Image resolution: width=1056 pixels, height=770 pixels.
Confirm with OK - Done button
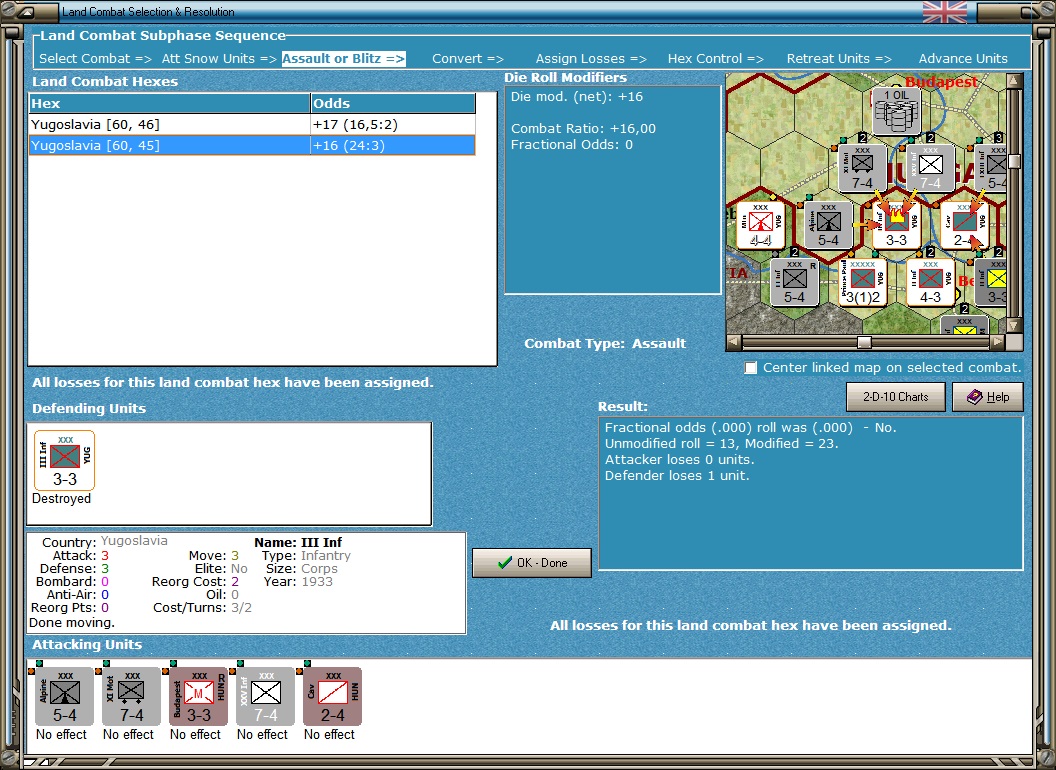tap(532, 563)
